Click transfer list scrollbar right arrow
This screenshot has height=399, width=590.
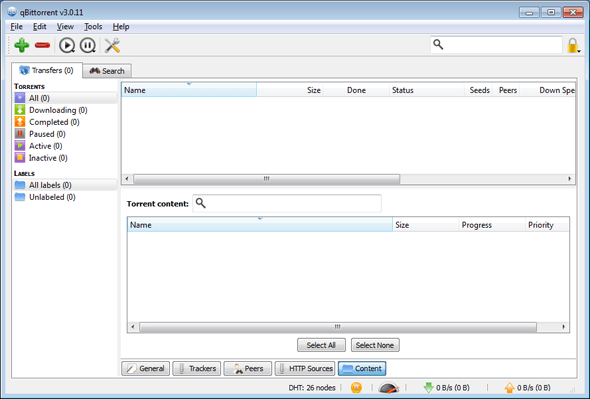(570, 179)
